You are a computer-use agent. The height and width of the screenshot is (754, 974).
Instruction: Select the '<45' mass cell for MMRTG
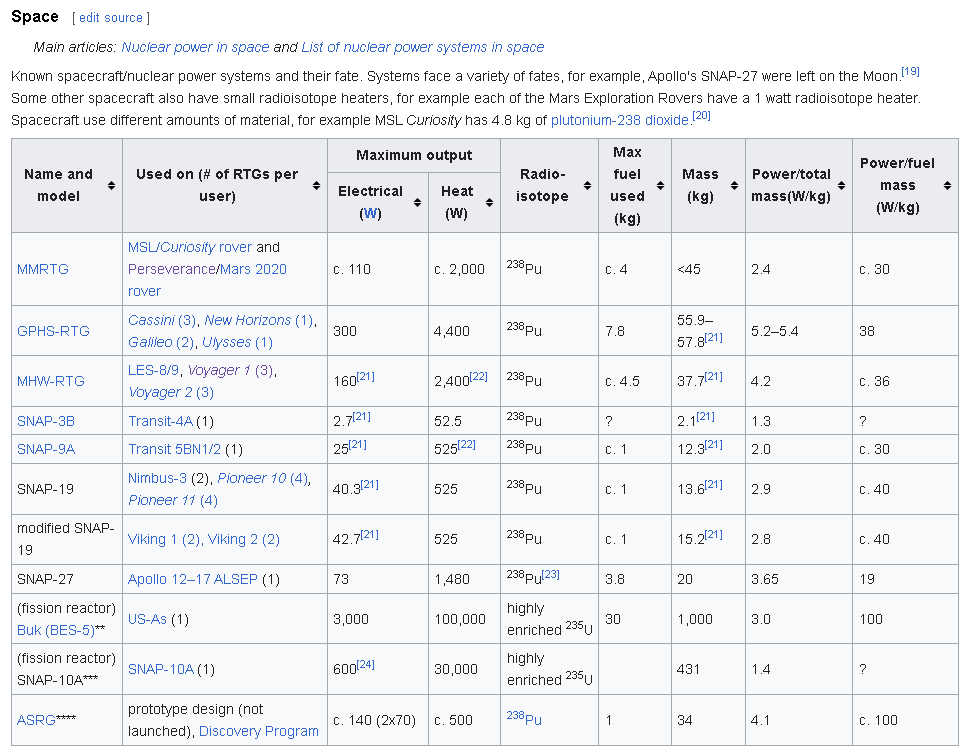click(708, 270)
